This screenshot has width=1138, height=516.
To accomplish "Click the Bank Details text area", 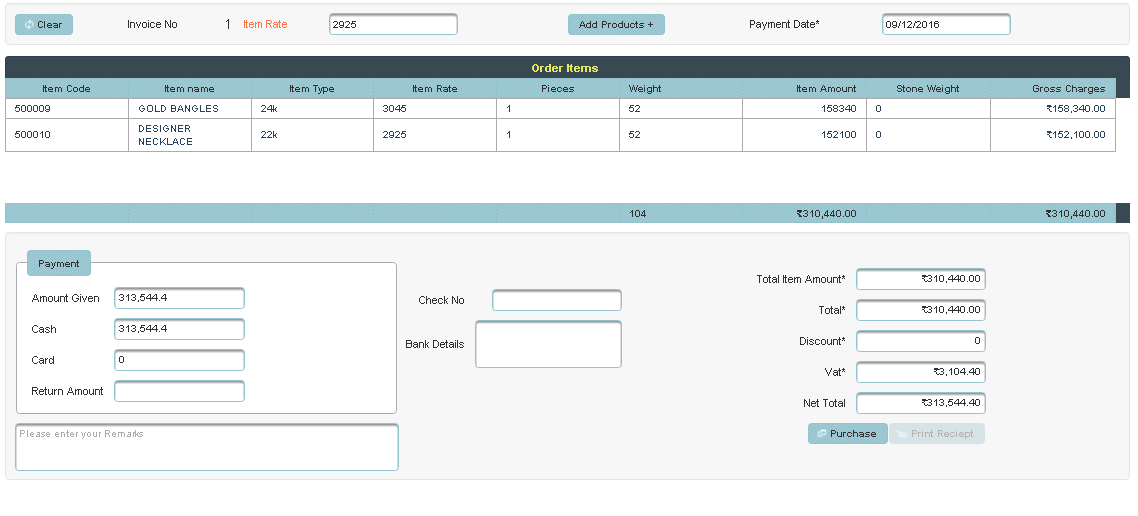I will click(x=548, y=344).
